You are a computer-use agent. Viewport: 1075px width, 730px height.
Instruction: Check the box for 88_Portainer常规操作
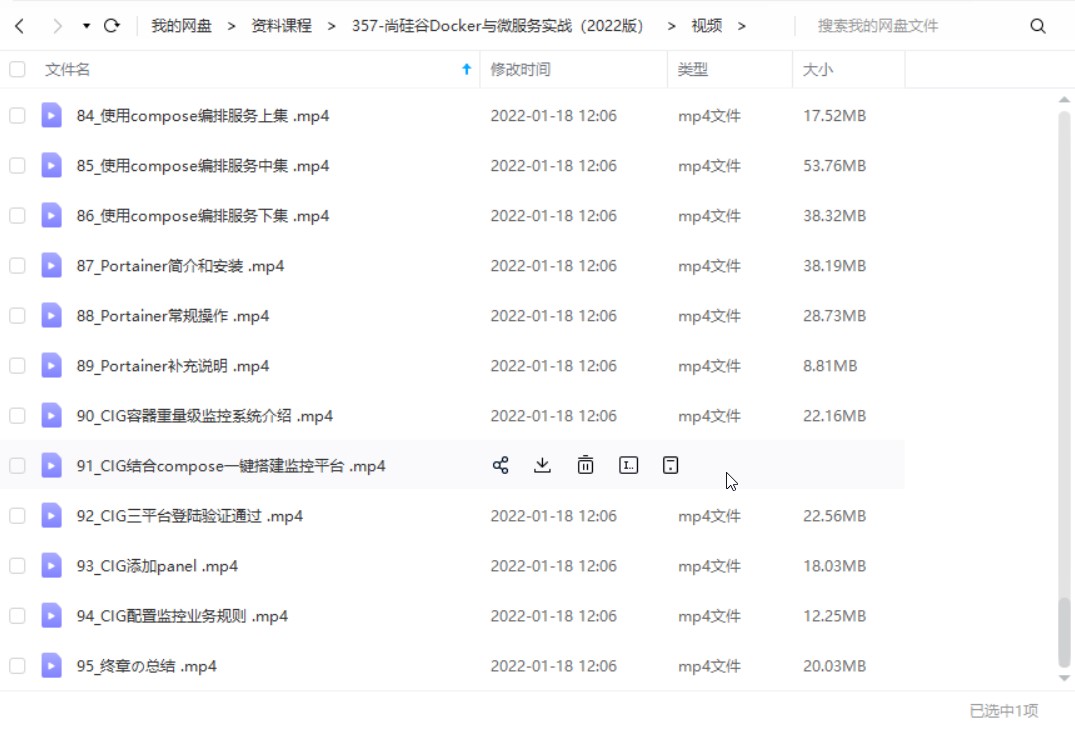click(17, 315)
